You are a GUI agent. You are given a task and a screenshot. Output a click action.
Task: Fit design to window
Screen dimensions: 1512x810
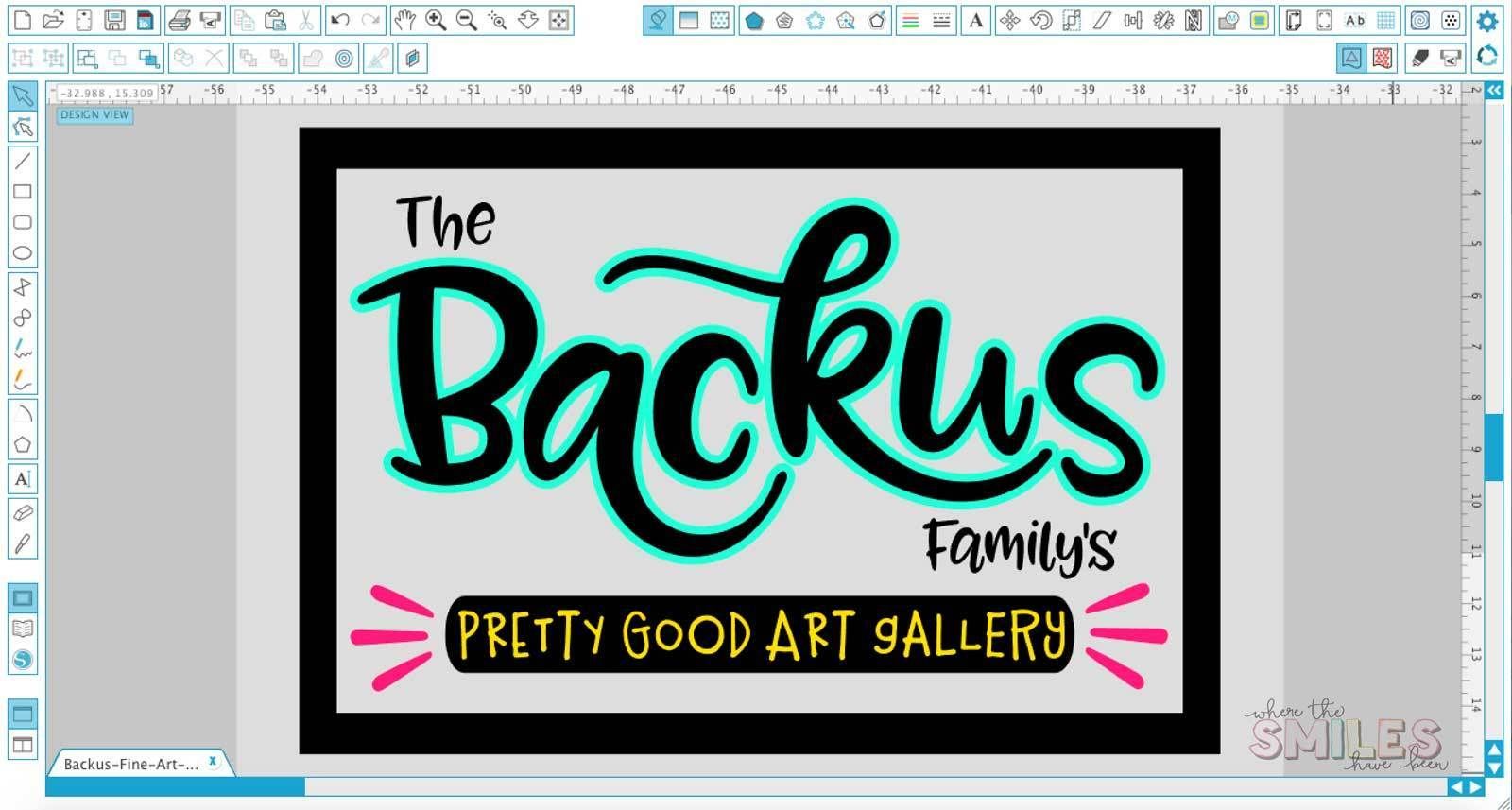559,20
